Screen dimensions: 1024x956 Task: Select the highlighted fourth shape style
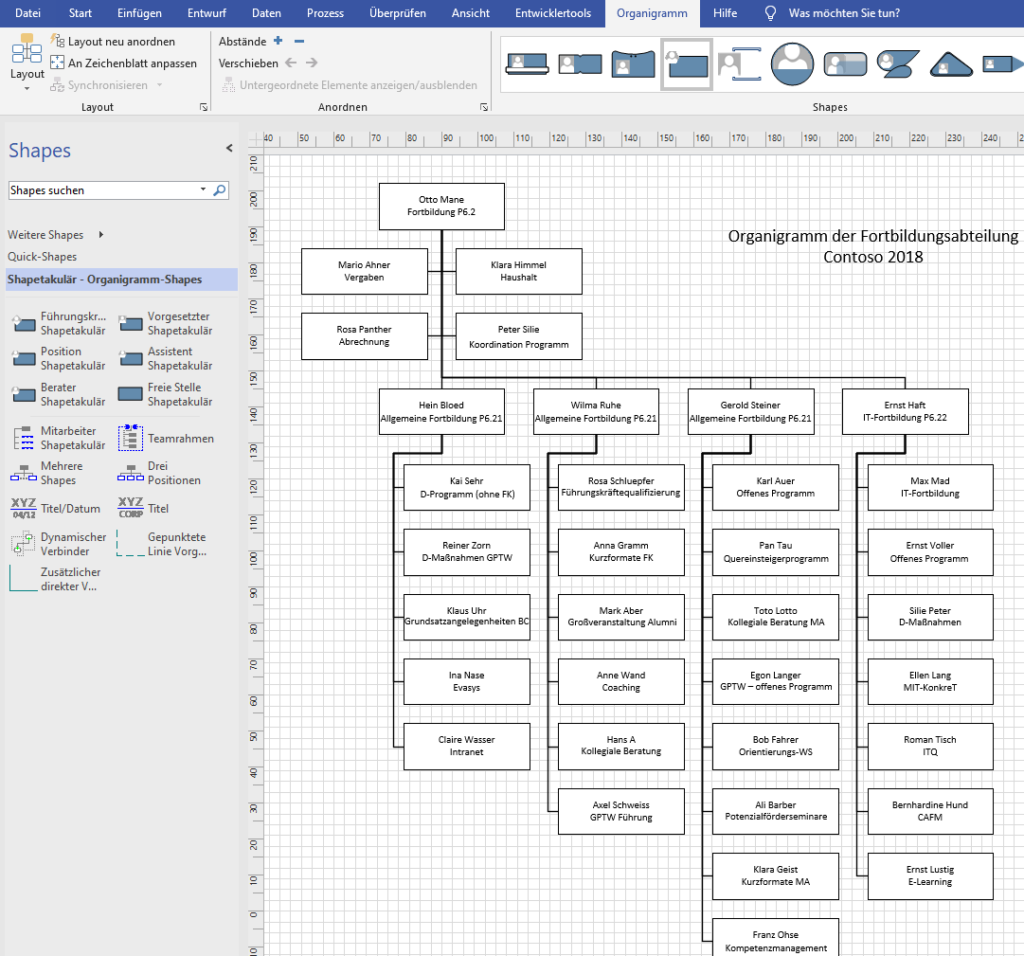click(x=686, y=64)
